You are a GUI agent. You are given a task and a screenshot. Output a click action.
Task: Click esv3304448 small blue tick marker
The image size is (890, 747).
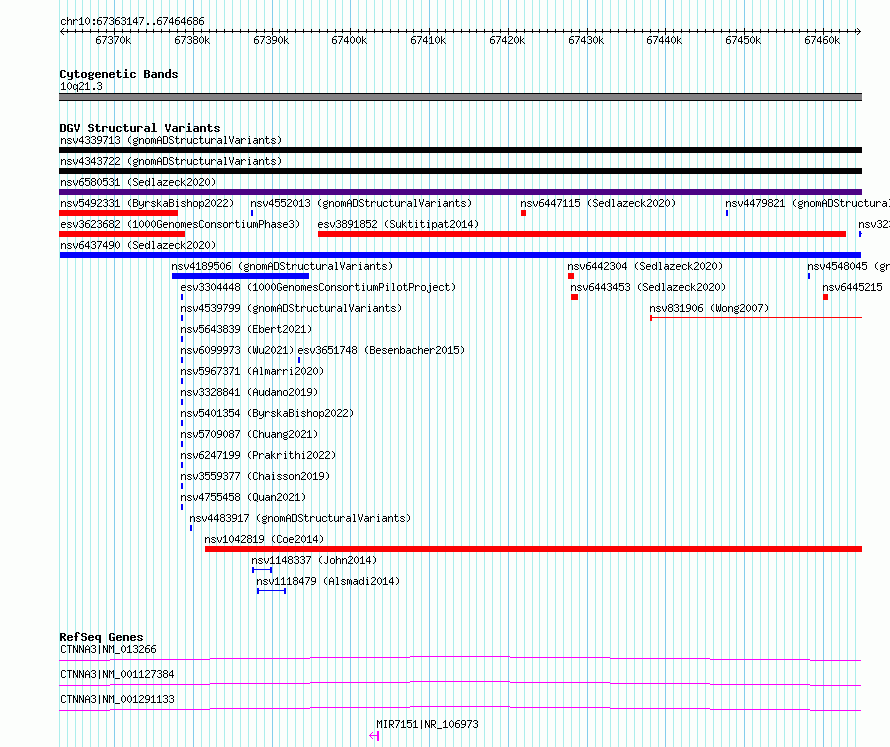click(x=182, y=297)
